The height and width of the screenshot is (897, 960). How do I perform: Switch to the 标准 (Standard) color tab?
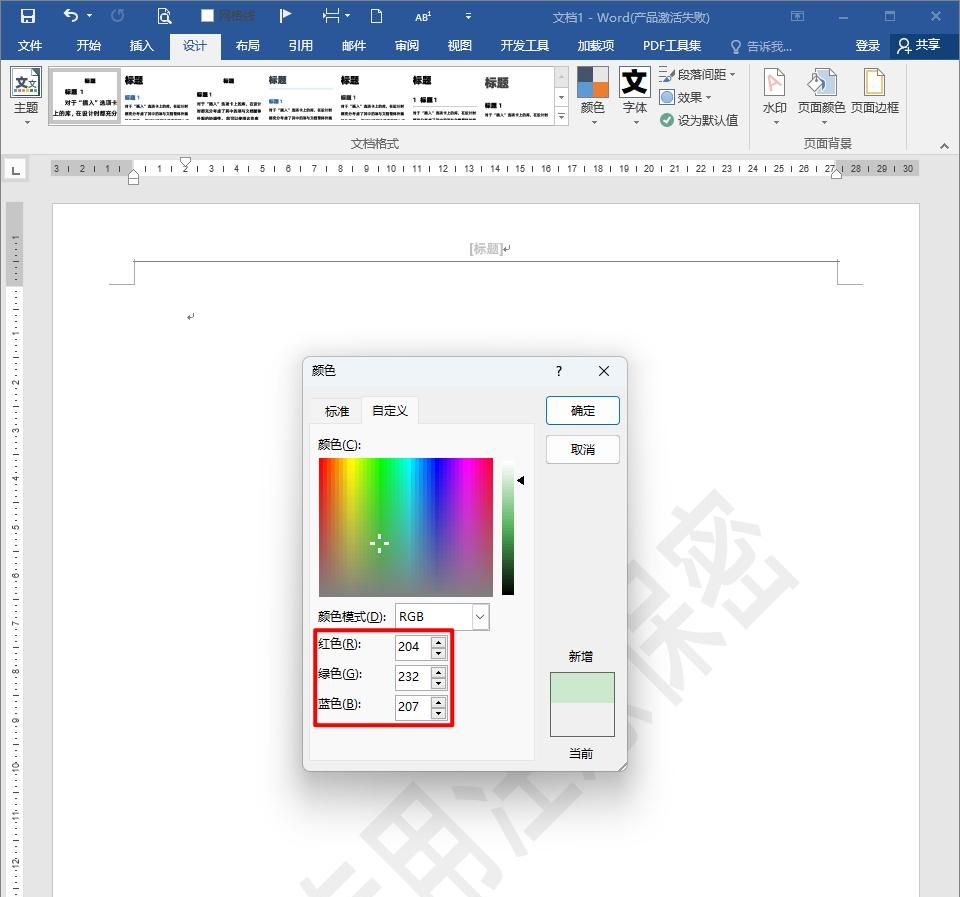[x=335, y=410]
